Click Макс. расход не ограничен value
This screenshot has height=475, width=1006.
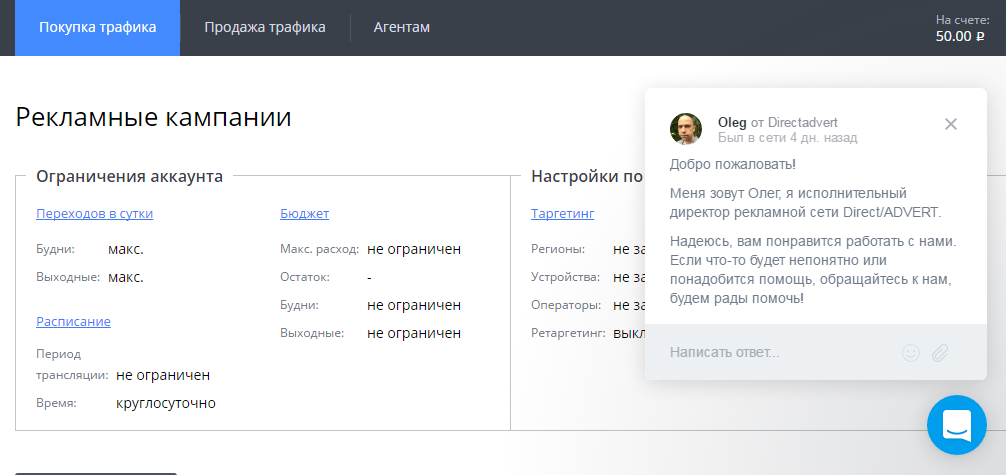pos(414,249)
